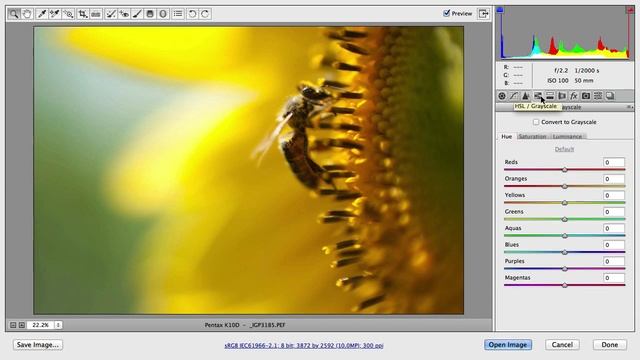Select the White Balance eyedropper tool
The image size is (640, 360).
(41, 14)
